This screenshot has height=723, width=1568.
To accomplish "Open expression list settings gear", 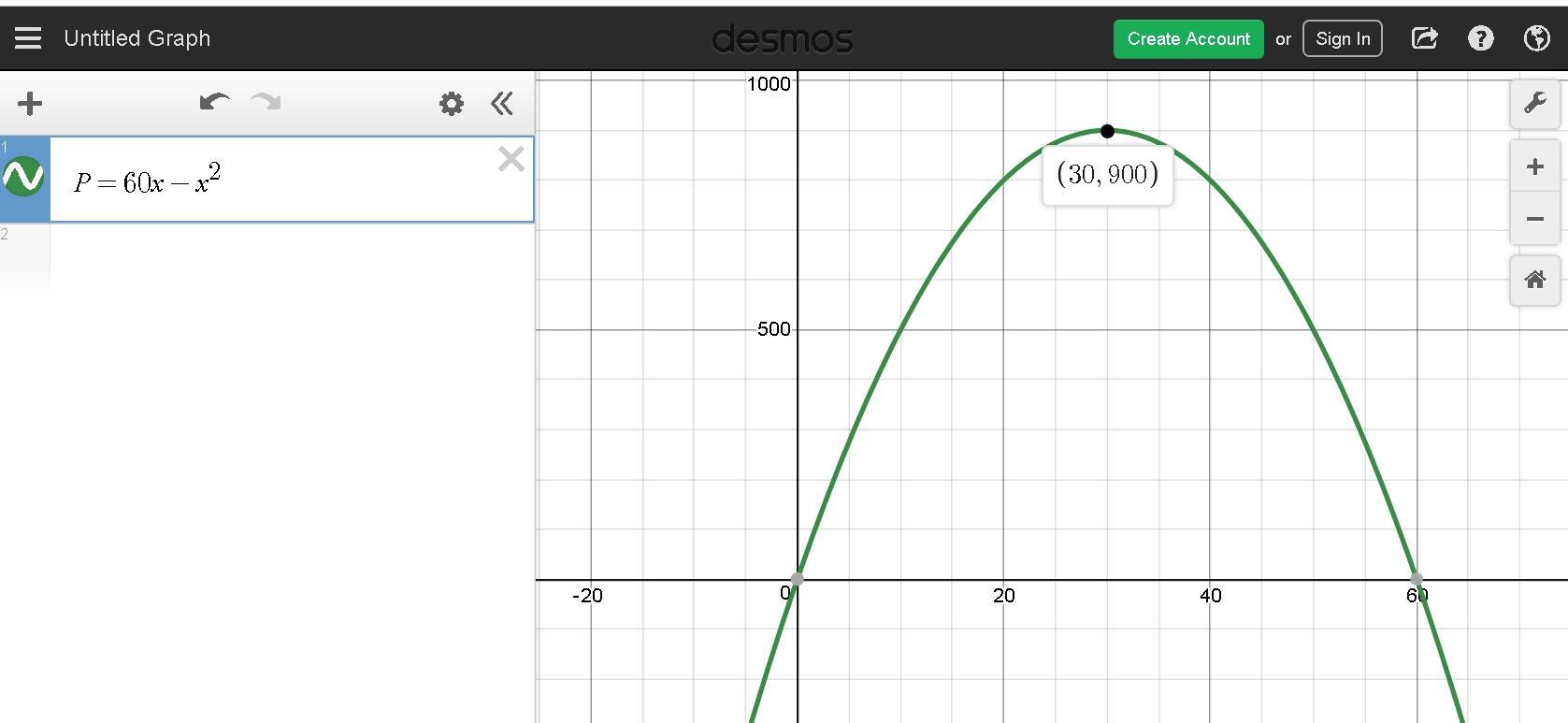I will coord(452,103).
